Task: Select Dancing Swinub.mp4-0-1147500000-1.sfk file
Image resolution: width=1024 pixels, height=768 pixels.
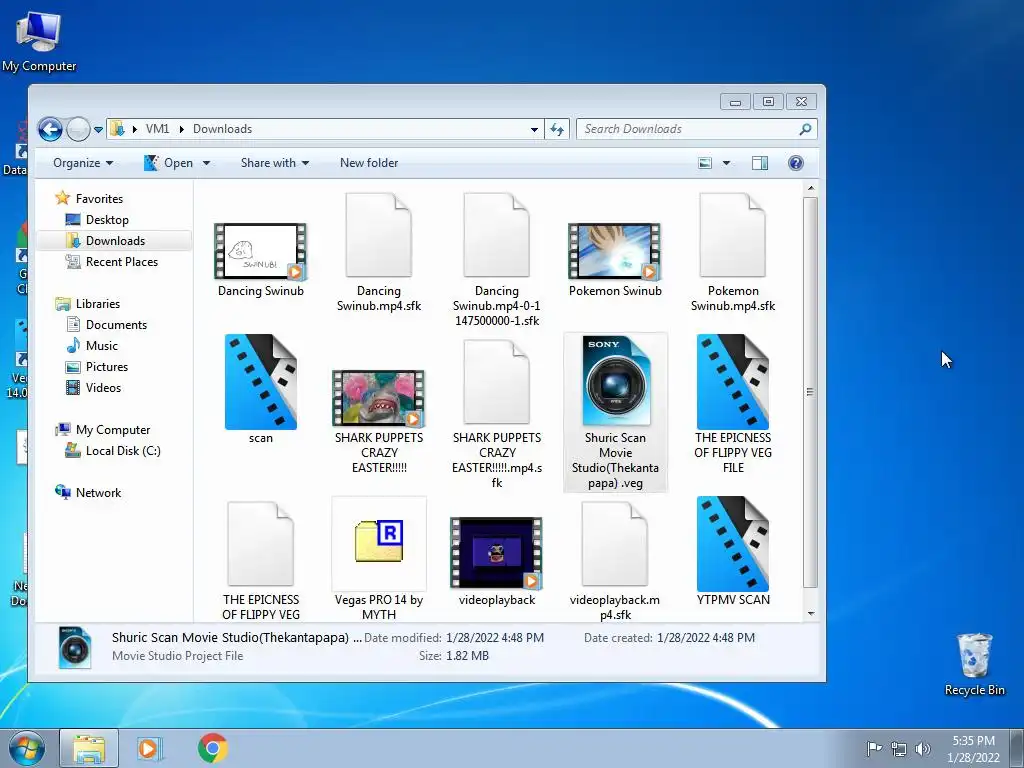Action: (x=497, y=259)
